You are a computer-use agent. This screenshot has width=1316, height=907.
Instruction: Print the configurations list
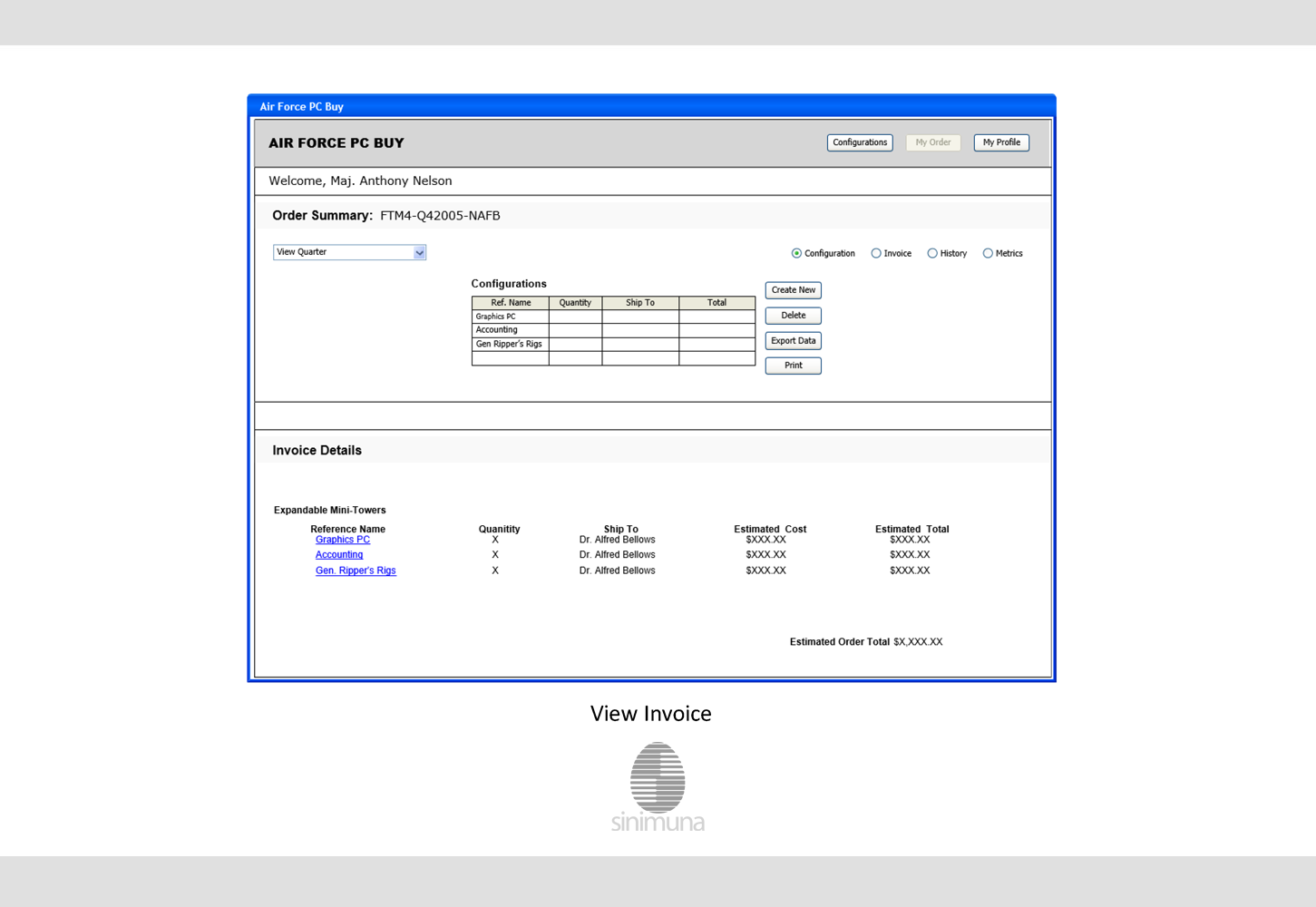click(x=794, y=366)
